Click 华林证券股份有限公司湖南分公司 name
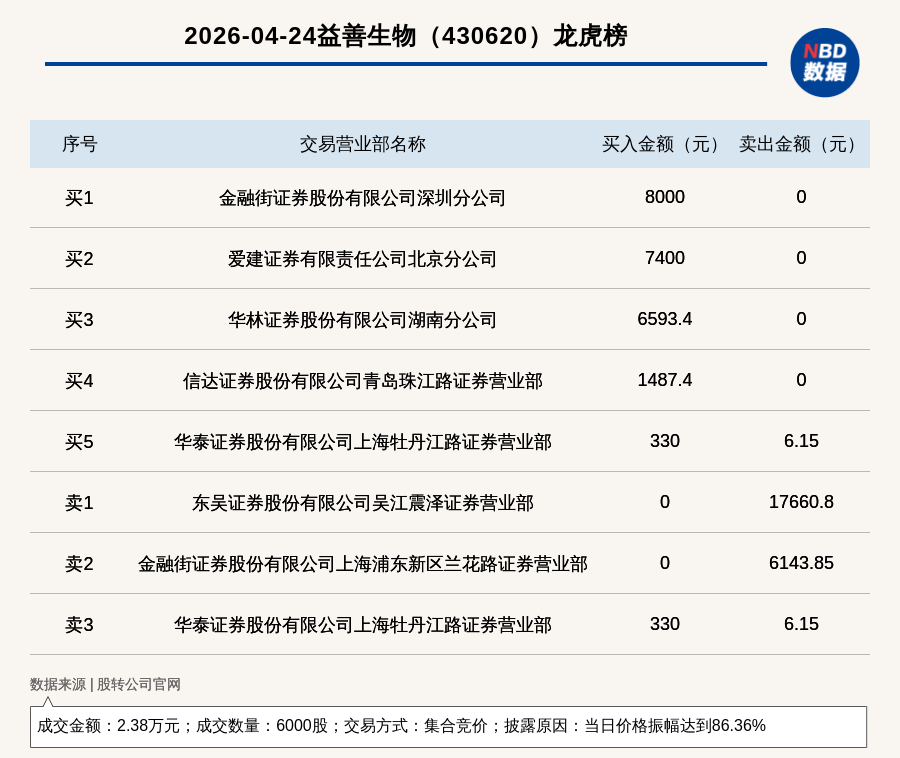This screenshot has height=758, width=900. [x=362, y=320]
